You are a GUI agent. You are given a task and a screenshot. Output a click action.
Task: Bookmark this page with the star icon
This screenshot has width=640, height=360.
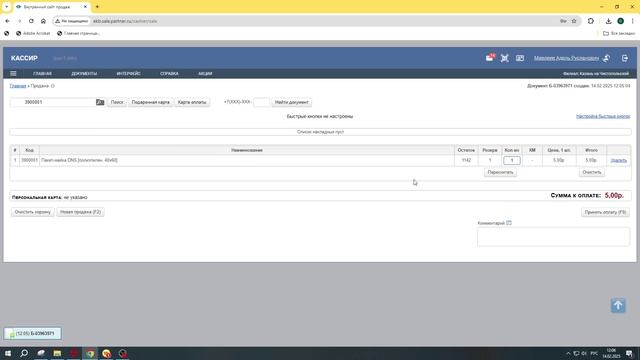[574, 21]
